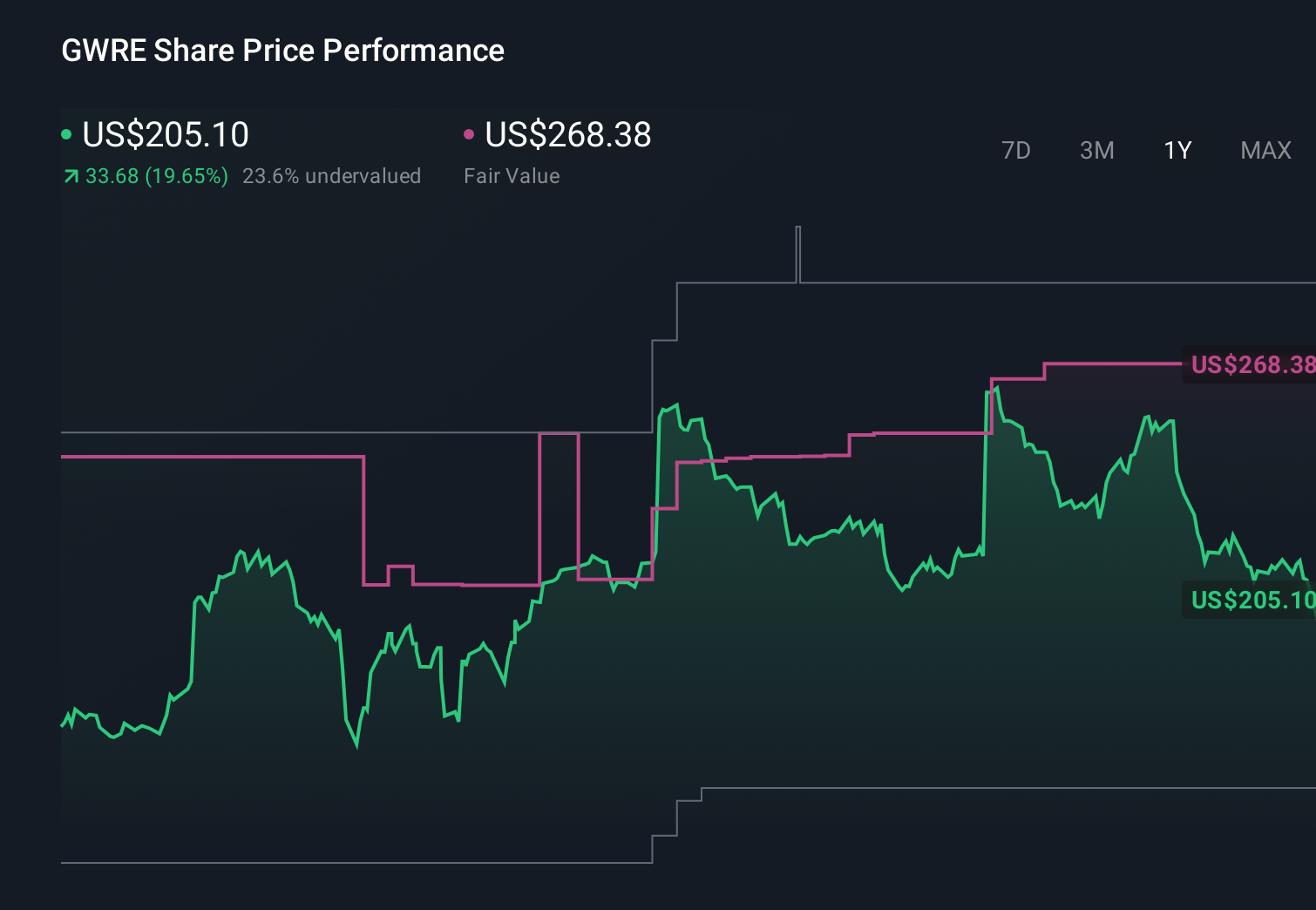Expand the chart's upper bound region
The image size is (1316, 910).
(x=959, y=283)
